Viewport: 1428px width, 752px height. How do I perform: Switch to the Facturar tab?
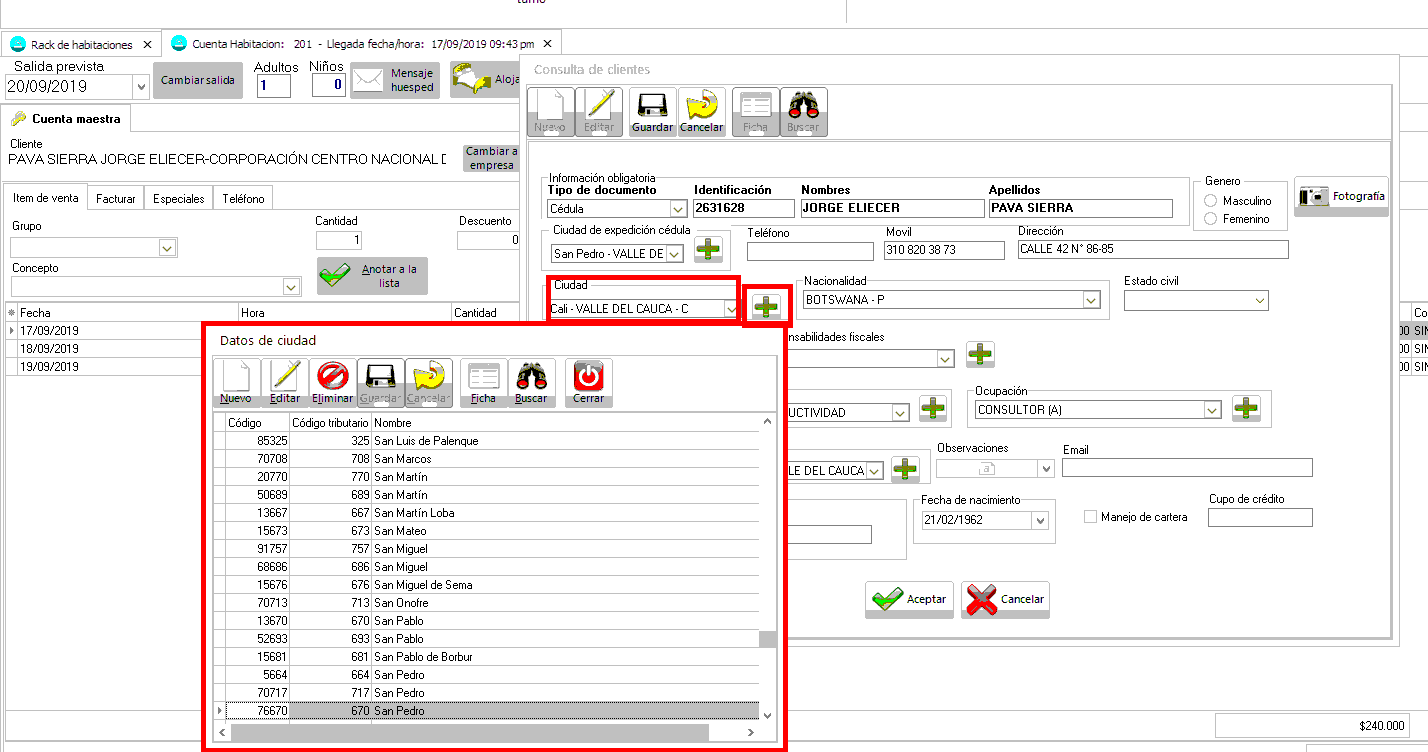[x=116, y=198]
